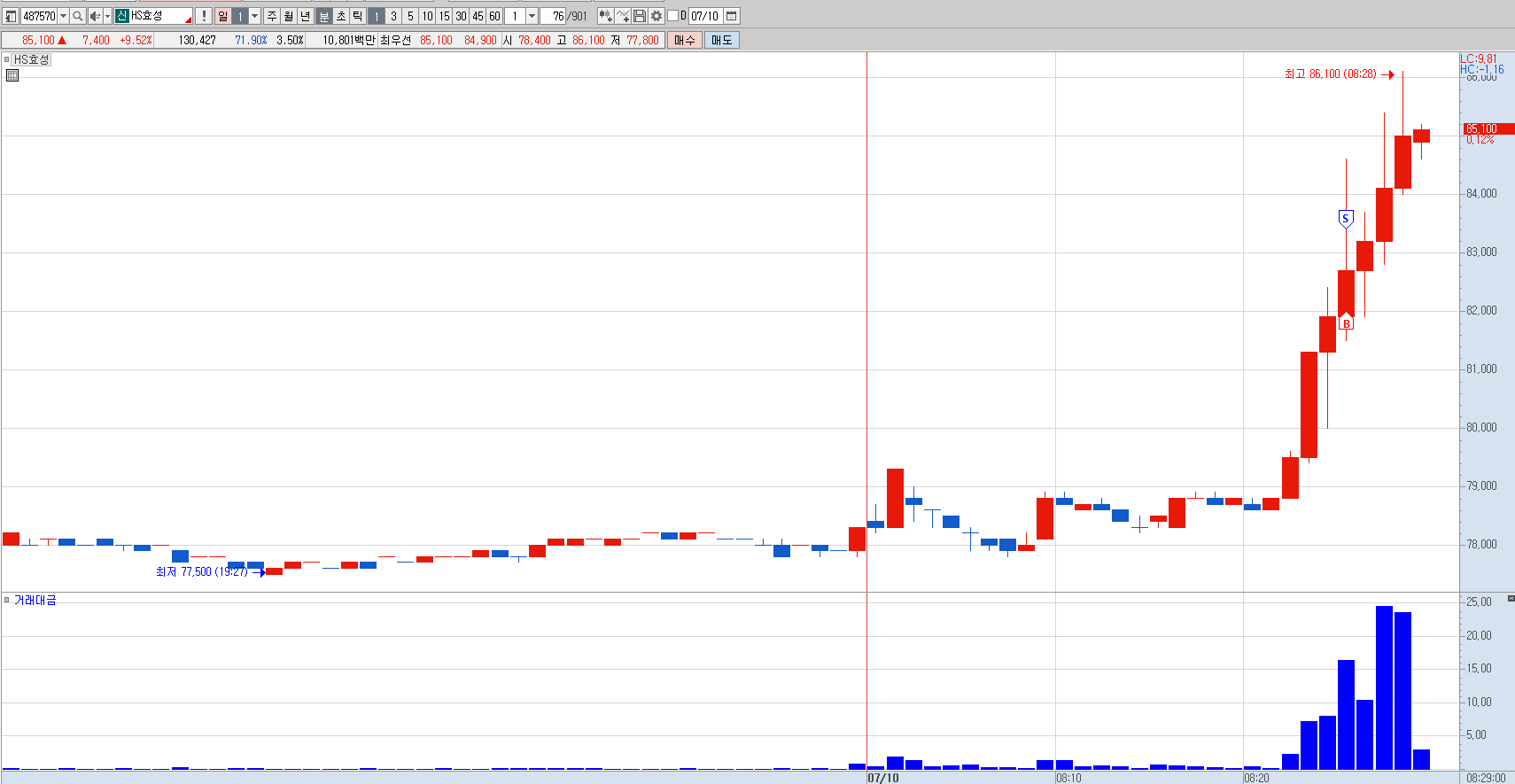Viewport: 1515px width, 784px height.
Task: Select the 틱 (tick) chart period
Action: point(358,16)
